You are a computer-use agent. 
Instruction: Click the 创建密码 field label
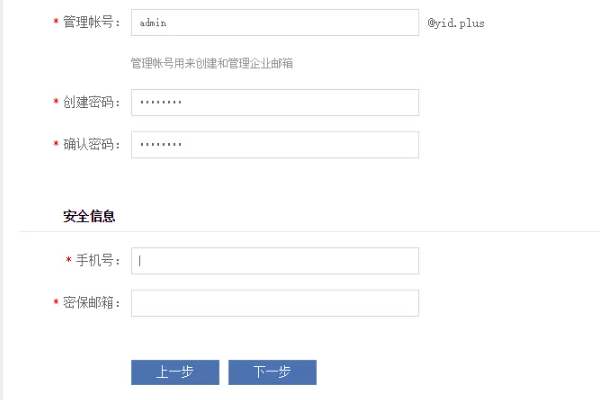tap(90, 102)
